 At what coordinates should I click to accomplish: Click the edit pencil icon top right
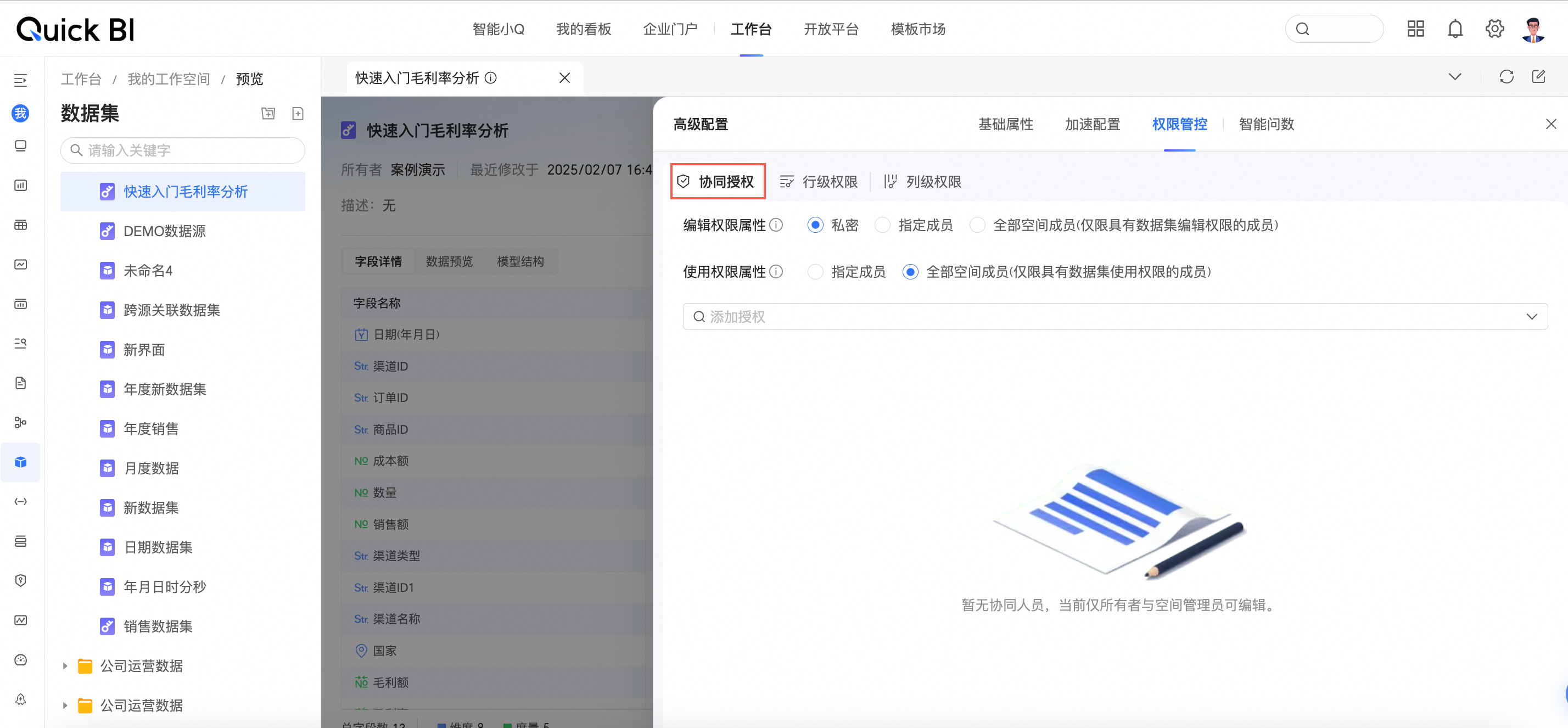(1538, 77)
